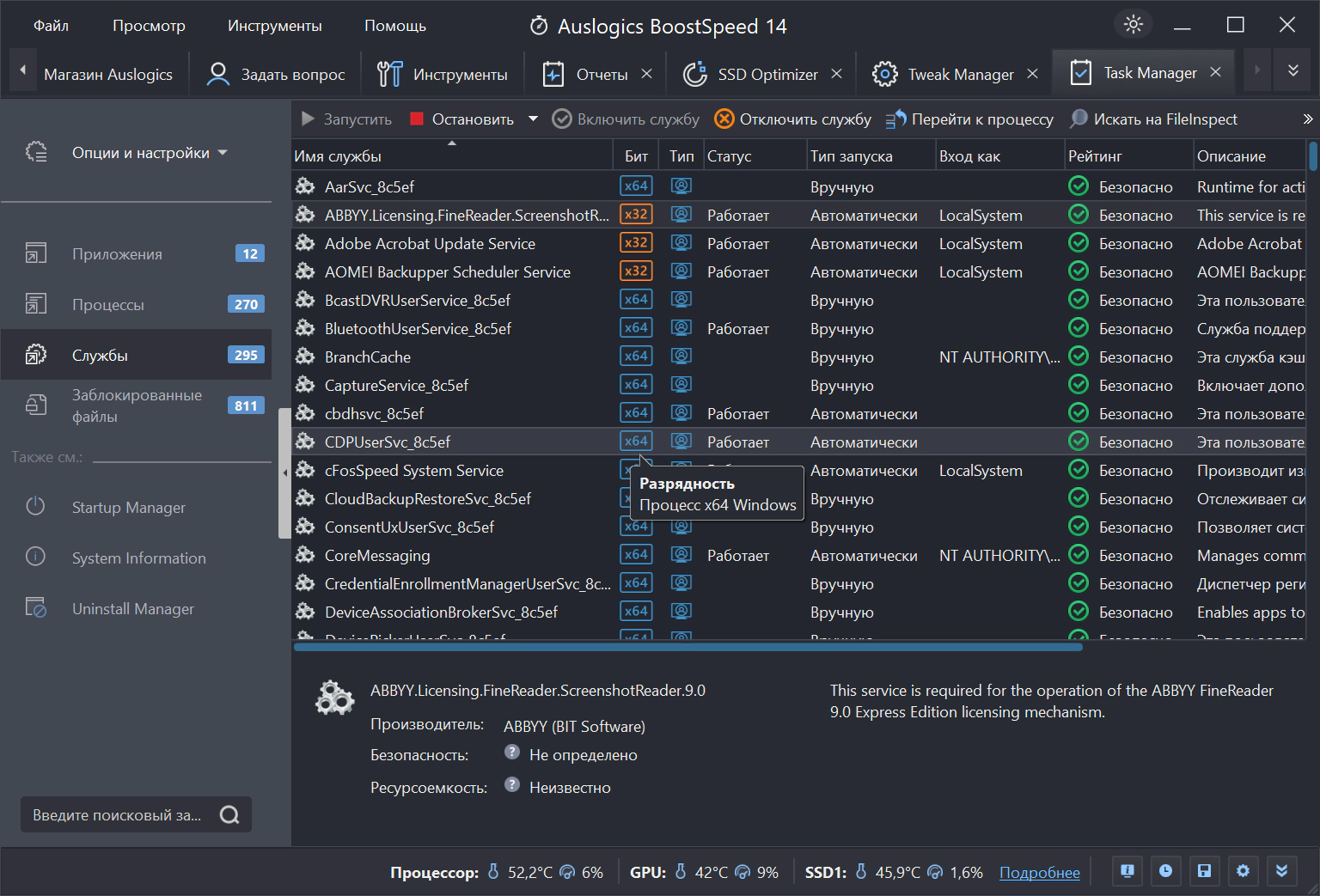Collapse the sidebar with the splitter arrow
1320x896 pixels.
pyautogui.click(x=284, y=473)
